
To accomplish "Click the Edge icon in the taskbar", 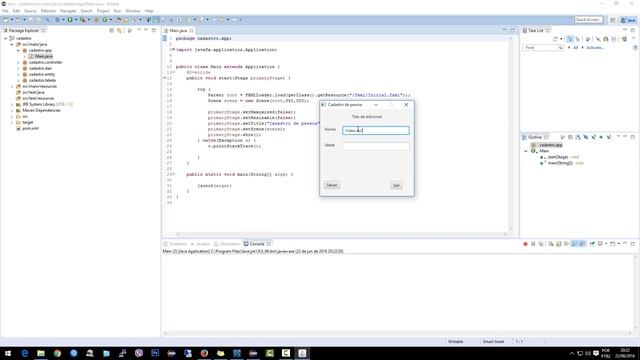I will pos(24,353).
